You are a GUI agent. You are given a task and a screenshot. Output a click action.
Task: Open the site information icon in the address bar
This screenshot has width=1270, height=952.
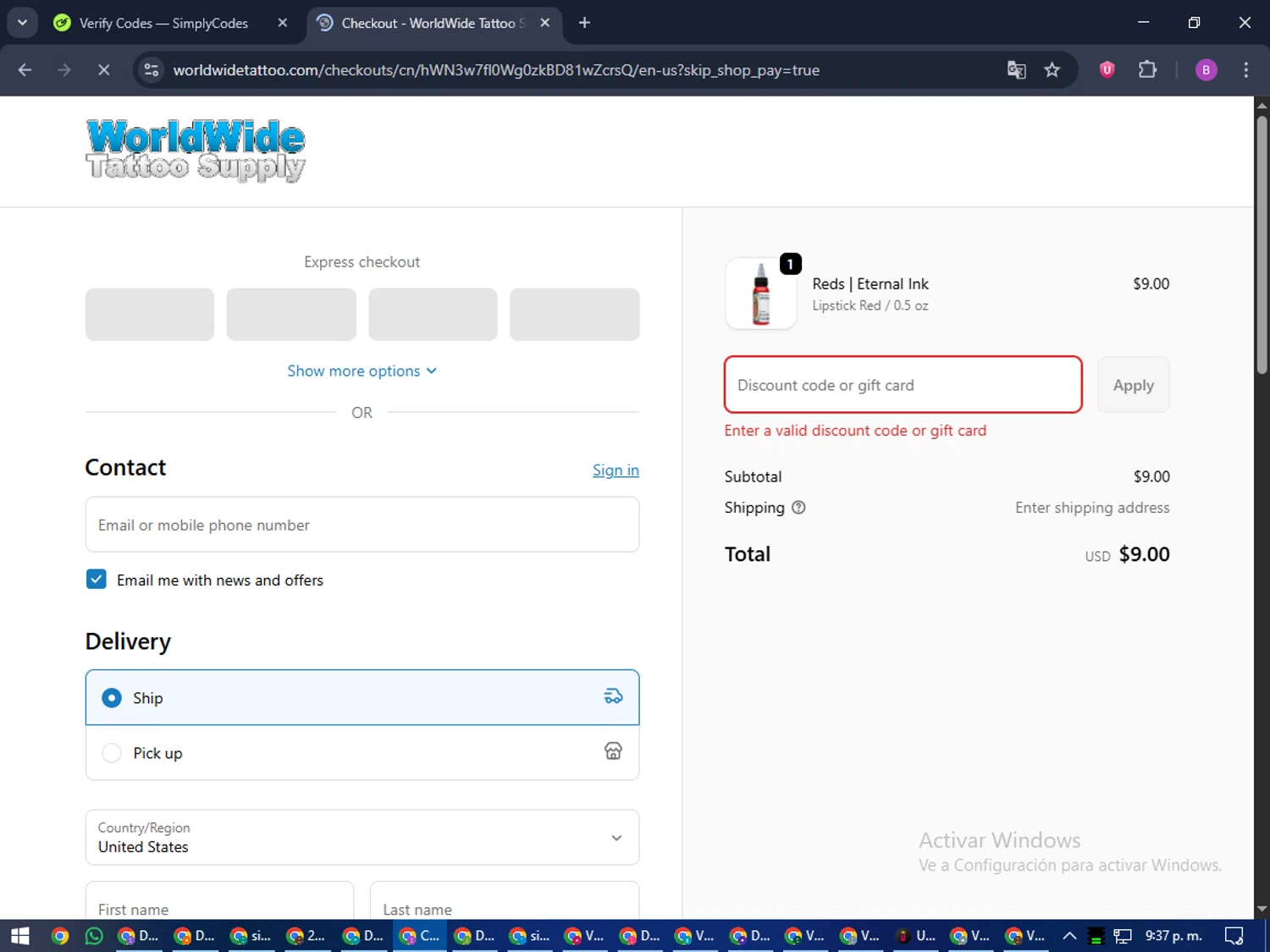click(152, 70)
